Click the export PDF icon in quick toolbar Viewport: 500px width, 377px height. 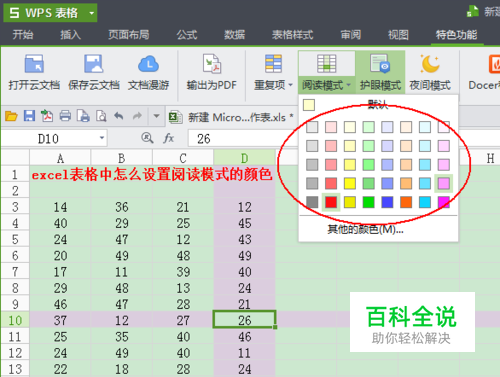pyautogui.click(x=47, y=116)
